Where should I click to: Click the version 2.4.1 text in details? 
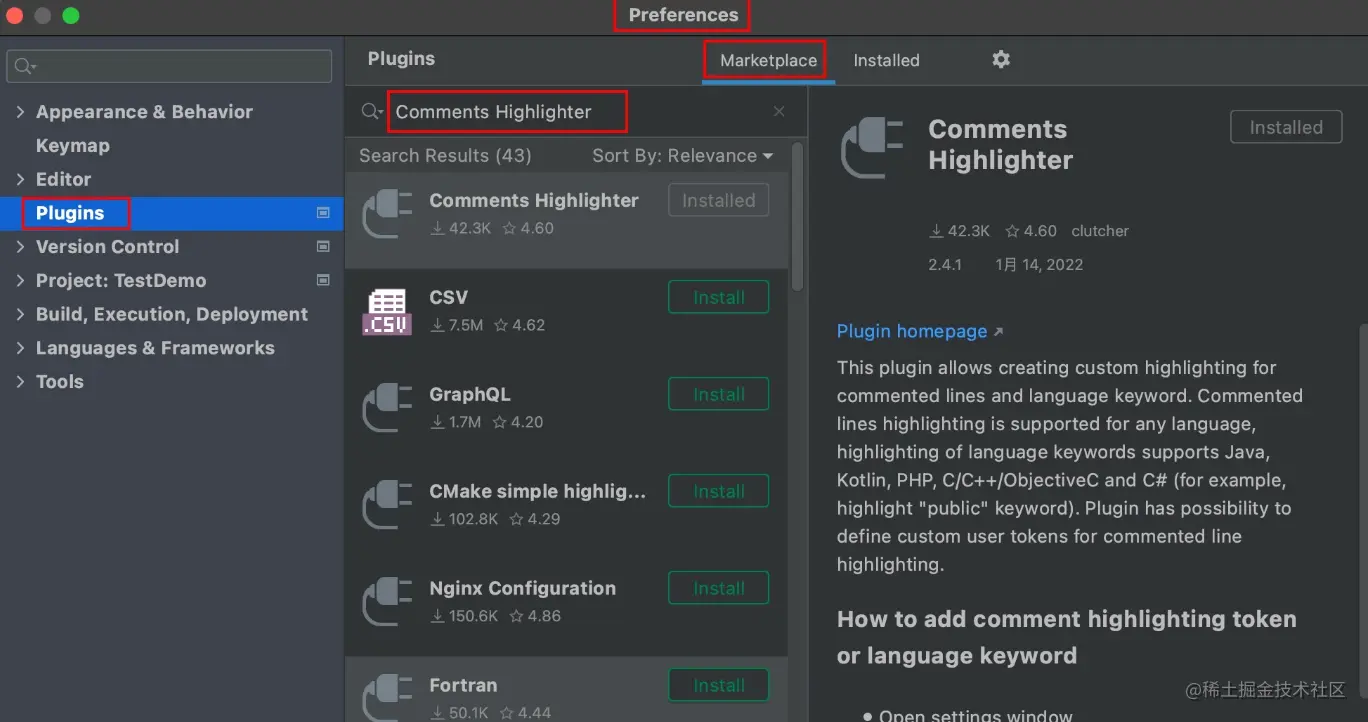(945, 265)
